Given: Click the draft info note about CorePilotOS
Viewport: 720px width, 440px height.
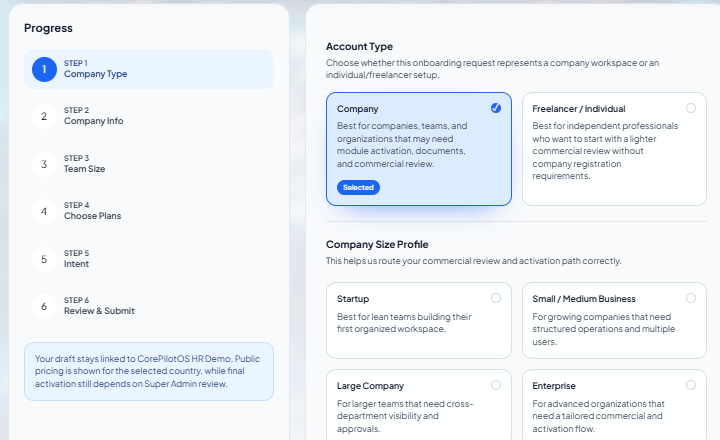Looking at the screenshot, I should click(149, 371).
